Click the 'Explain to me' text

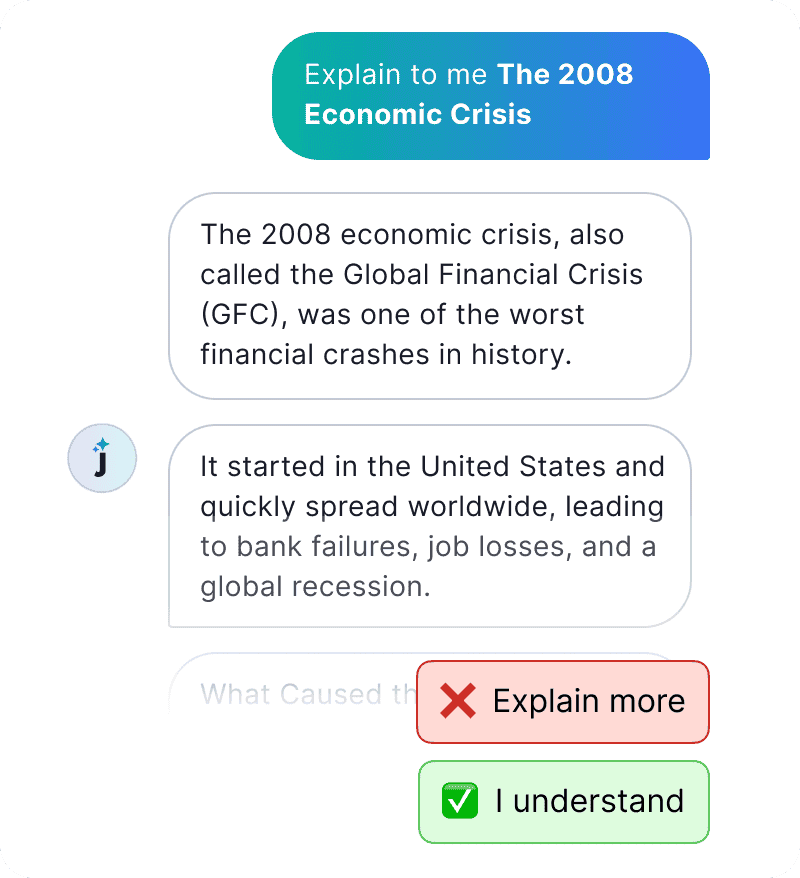click(396, 74)
